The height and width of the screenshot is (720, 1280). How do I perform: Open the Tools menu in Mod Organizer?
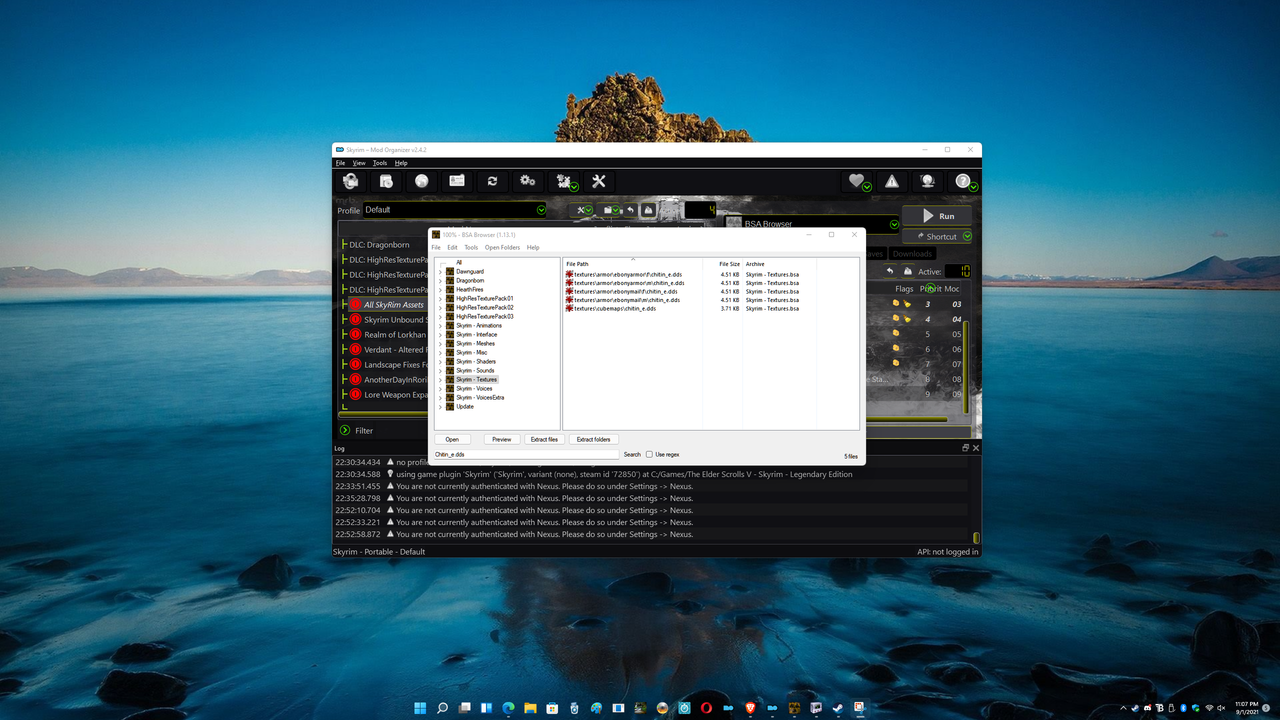(380, 162)
